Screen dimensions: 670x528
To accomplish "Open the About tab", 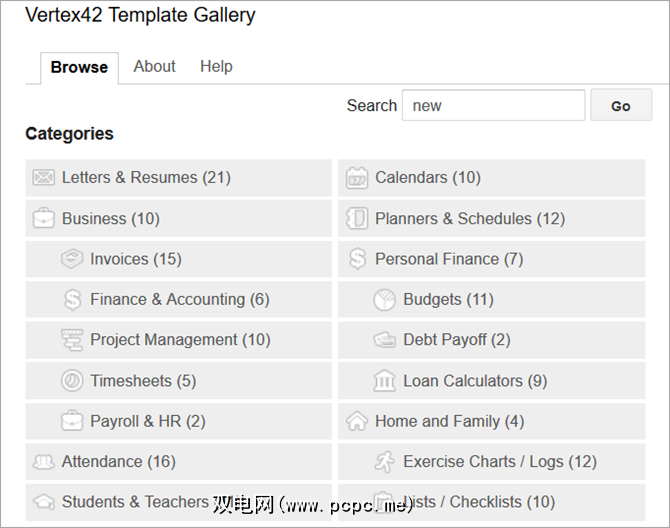I will point(154,66).
